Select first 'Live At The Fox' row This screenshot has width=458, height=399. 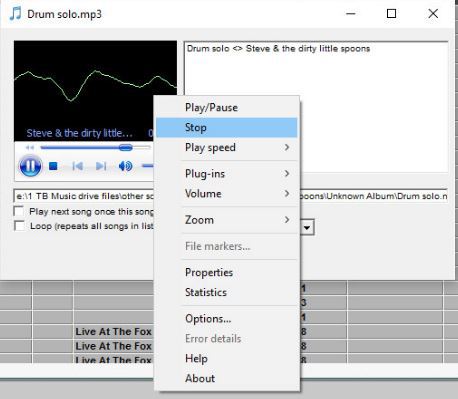click(113, 332)
